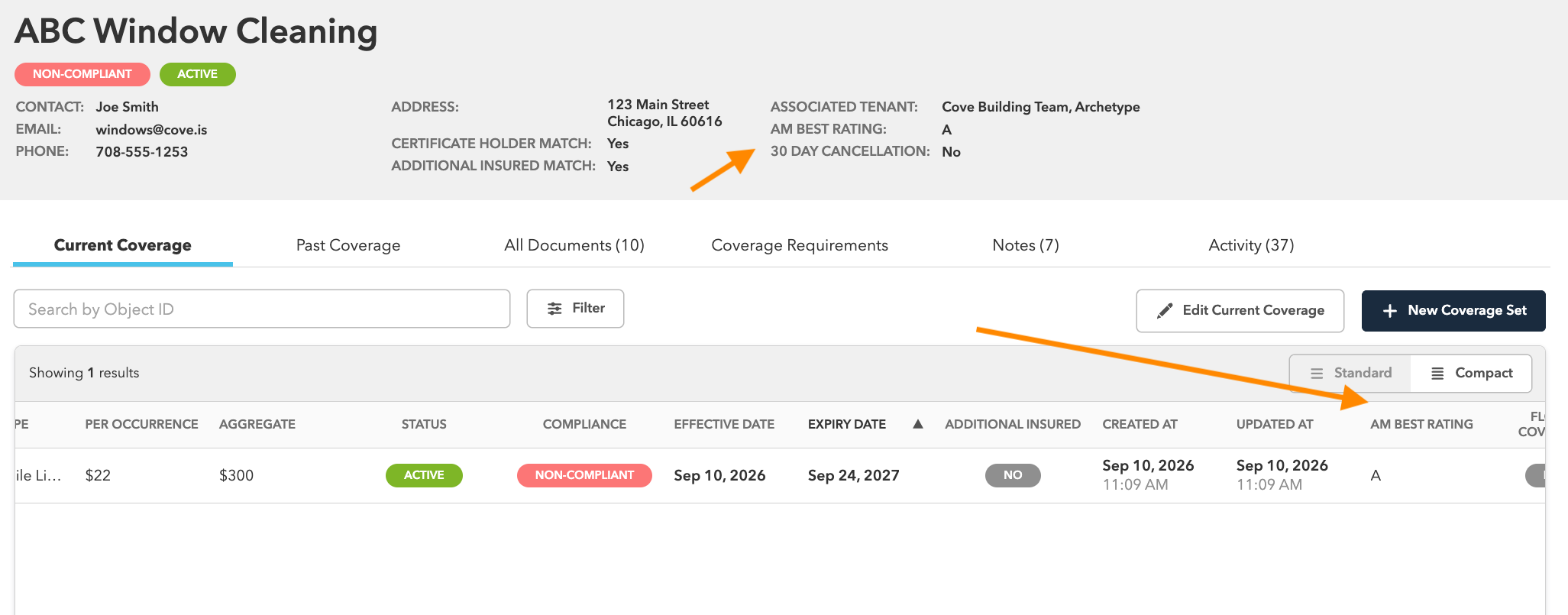Image resolution: width=1568 pixels, height=615 pixels.
Task: Open the Past Coverage tab
Action: 348,245
